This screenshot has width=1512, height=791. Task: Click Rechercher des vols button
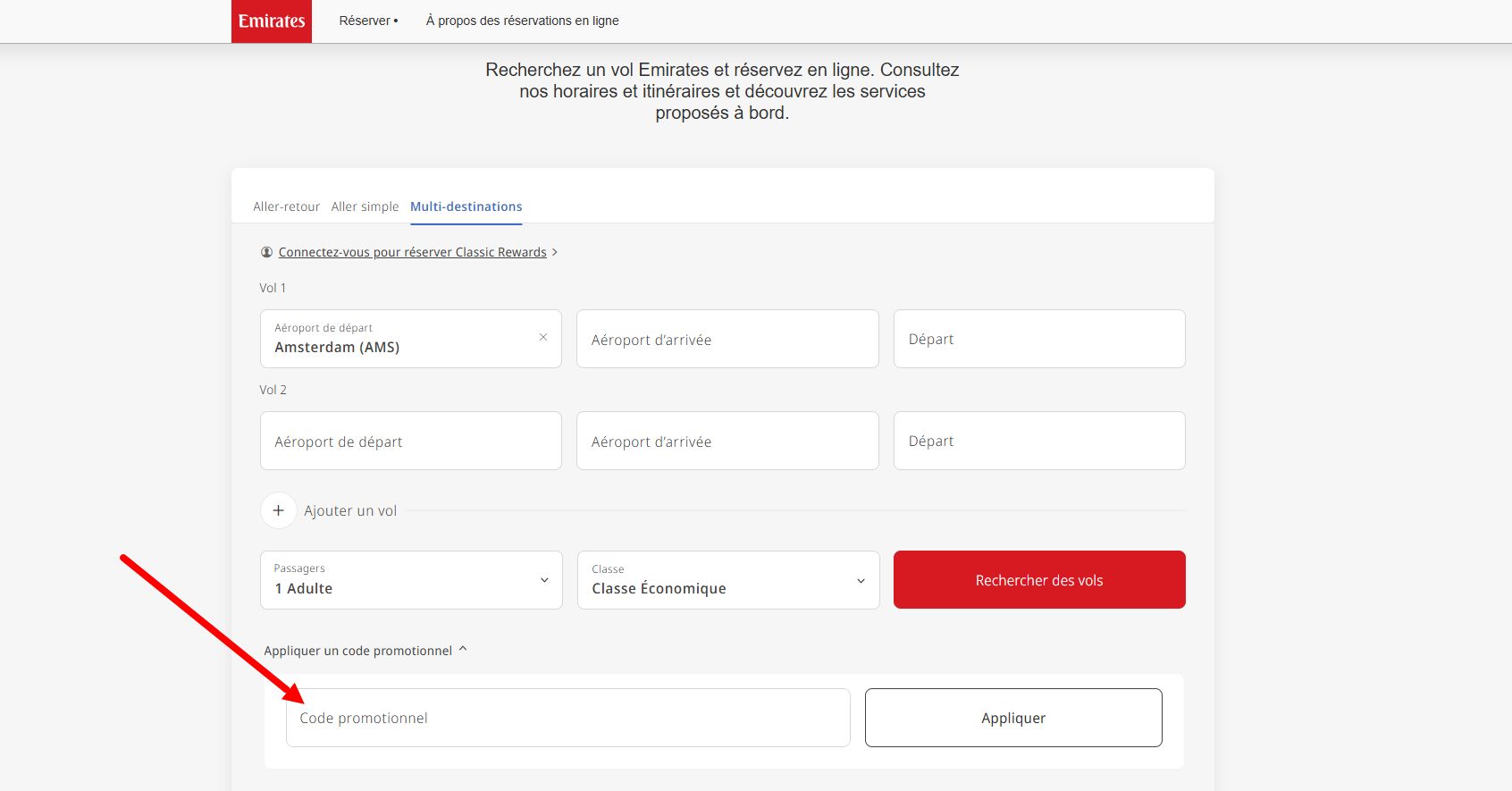pyautogui.click(x=1039, y=580)
